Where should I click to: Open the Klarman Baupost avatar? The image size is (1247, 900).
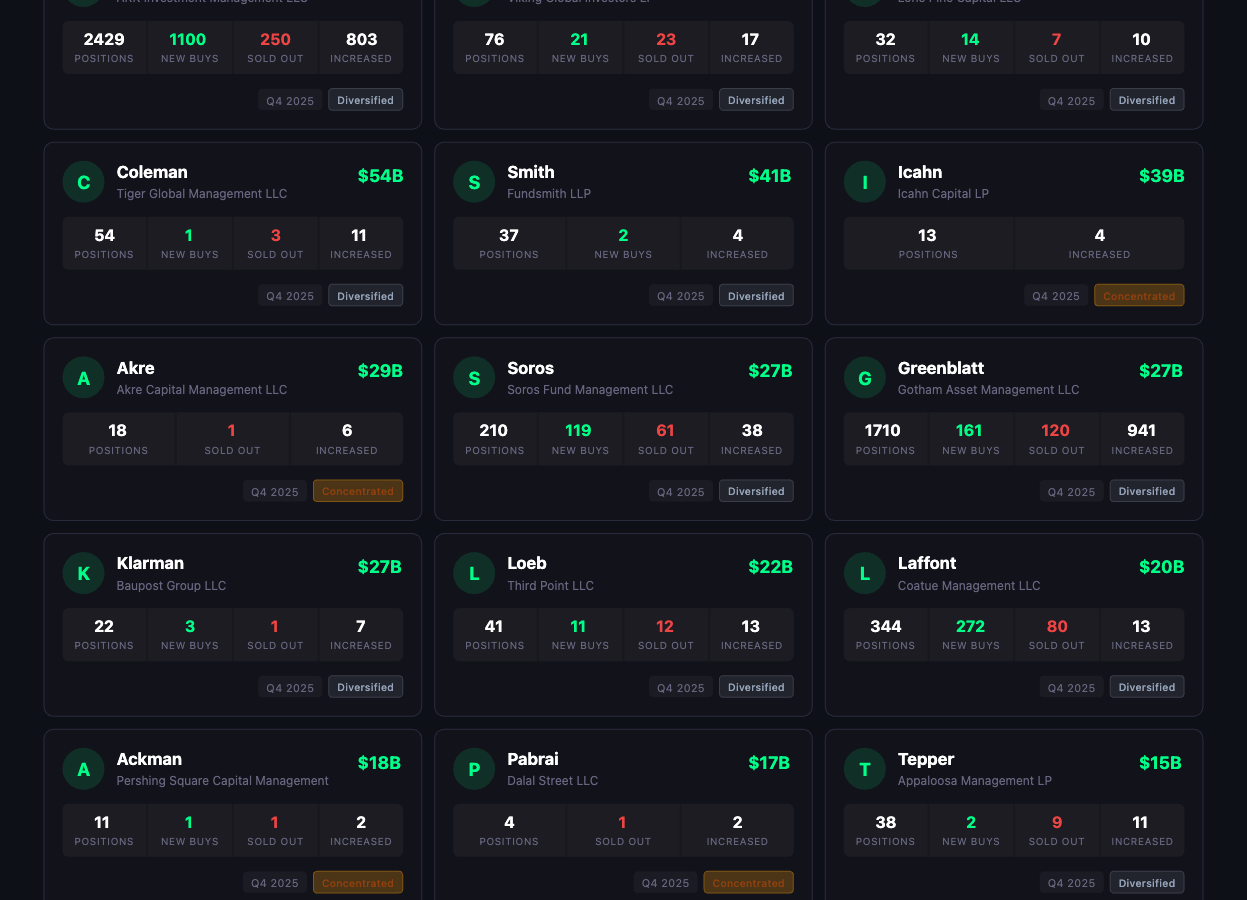83,573
